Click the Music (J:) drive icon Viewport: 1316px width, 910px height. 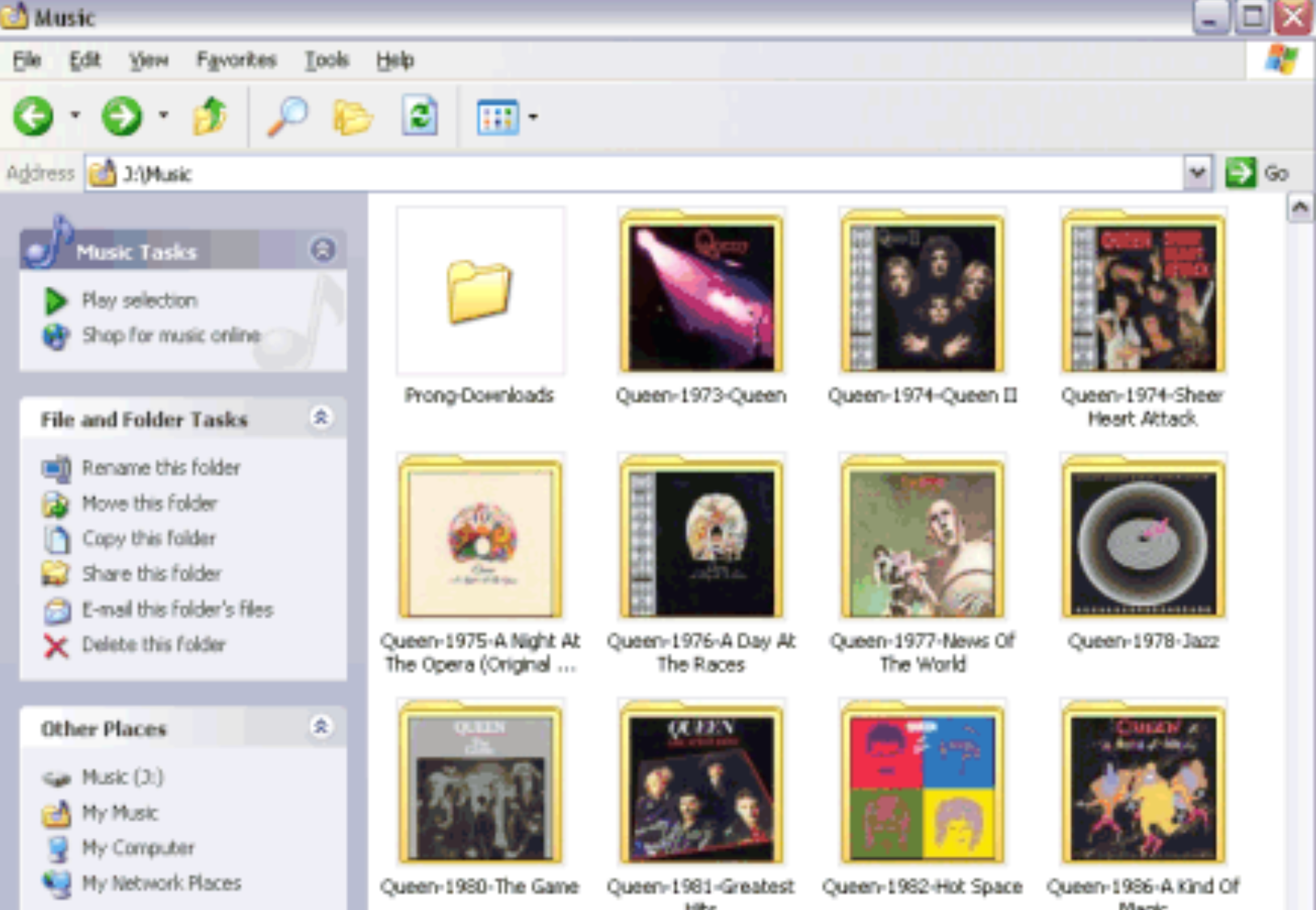57,778
